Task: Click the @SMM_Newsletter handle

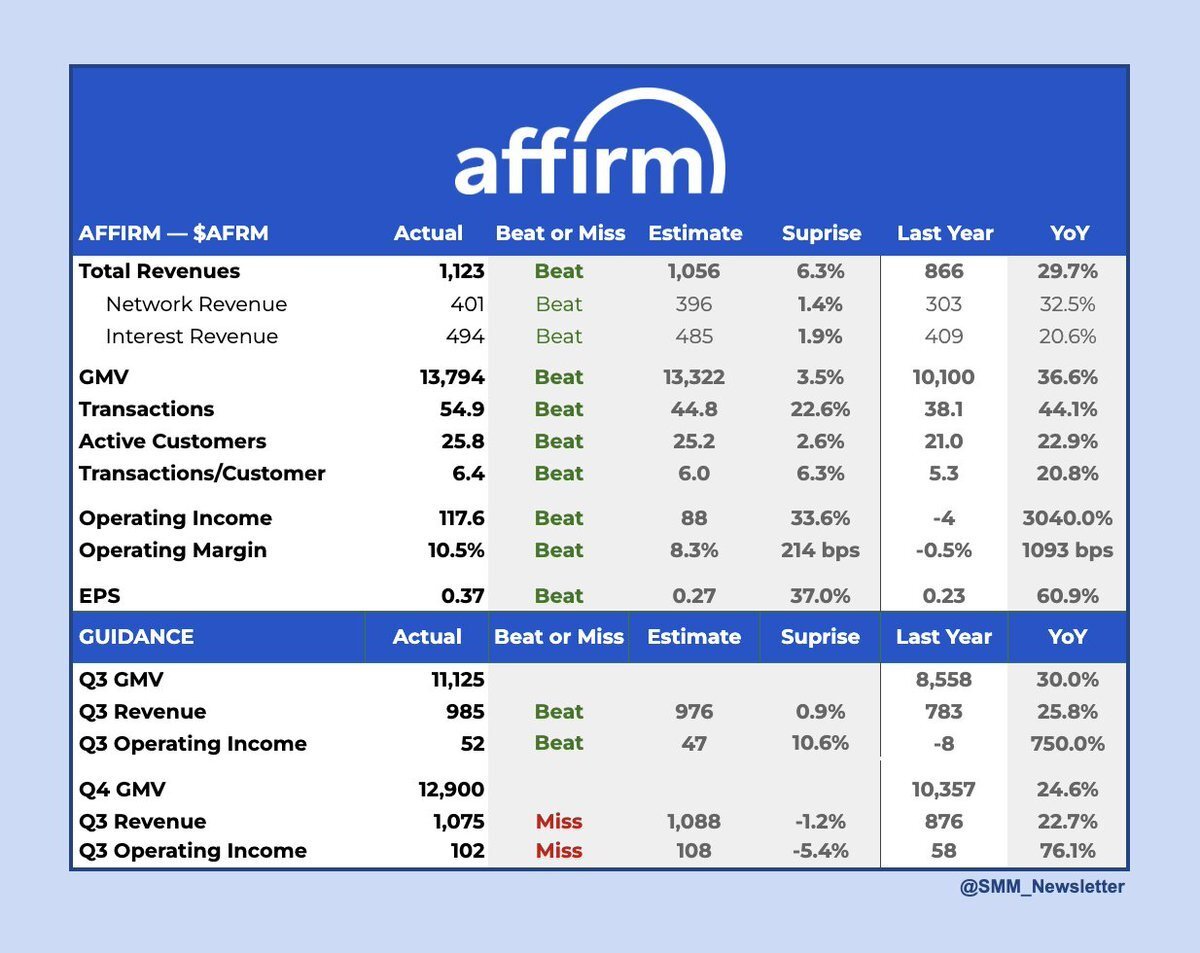Action: [x=1042, y=887]
